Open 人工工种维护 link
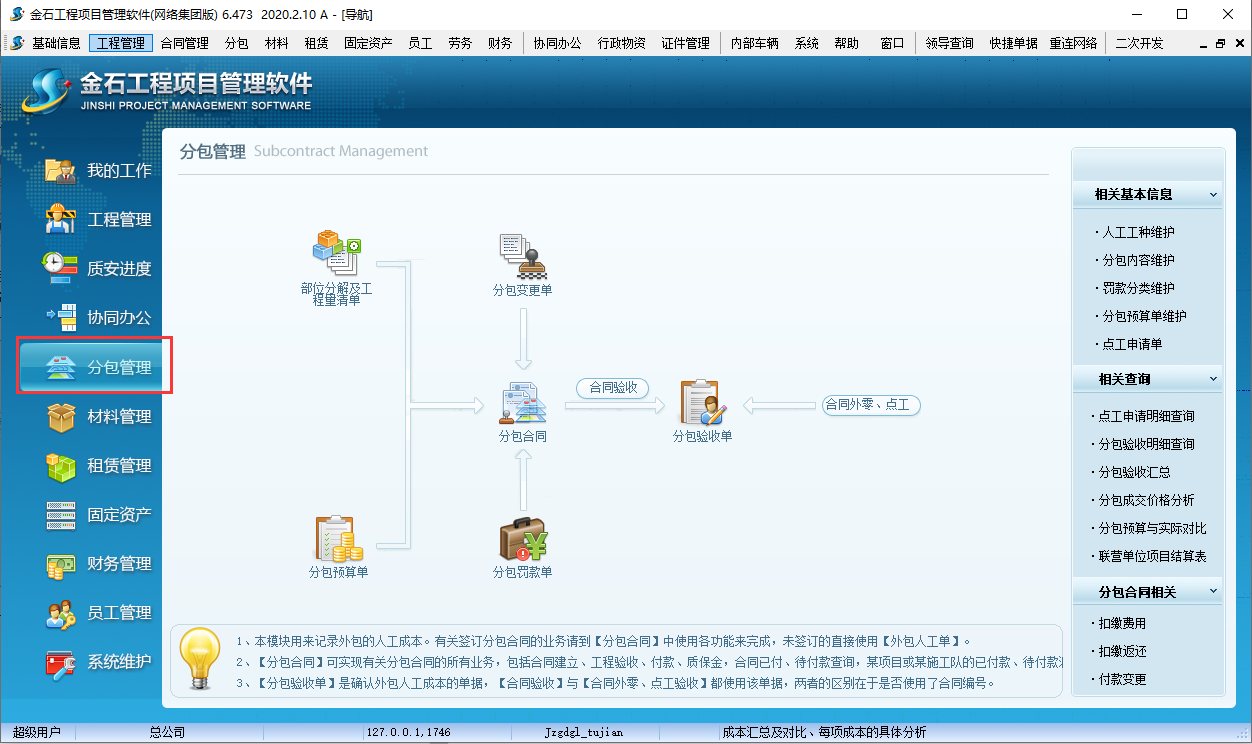This screenshot has height=744, width=1252. (x=1138, y=232)
